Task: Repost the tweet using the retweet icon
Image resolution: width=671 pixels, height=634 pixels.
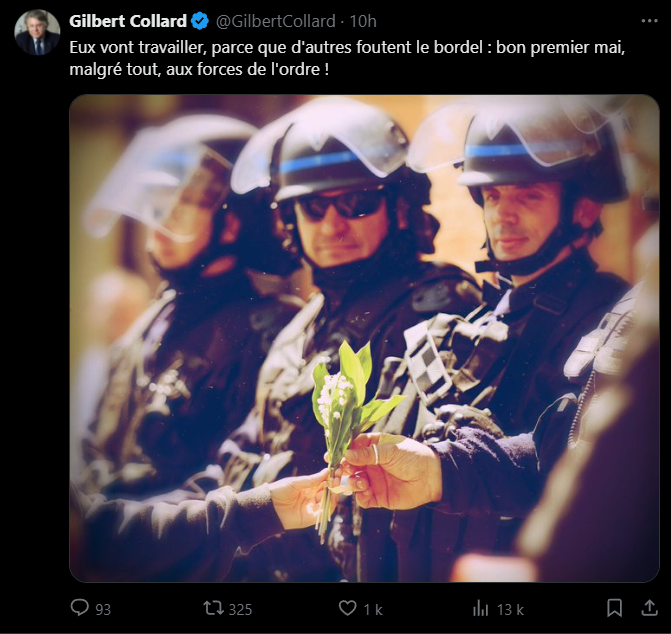Action: [213, 608]
